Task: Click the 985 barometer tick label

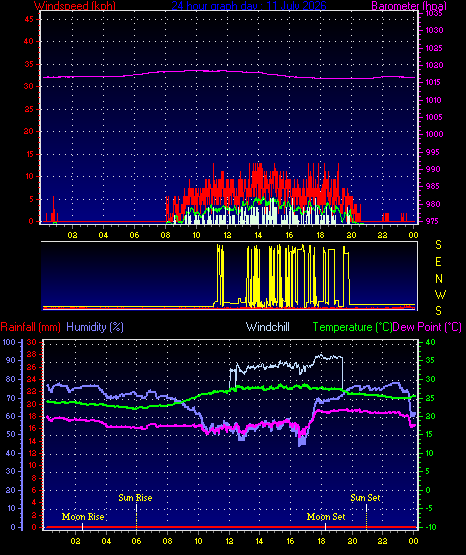Action: 433,186
